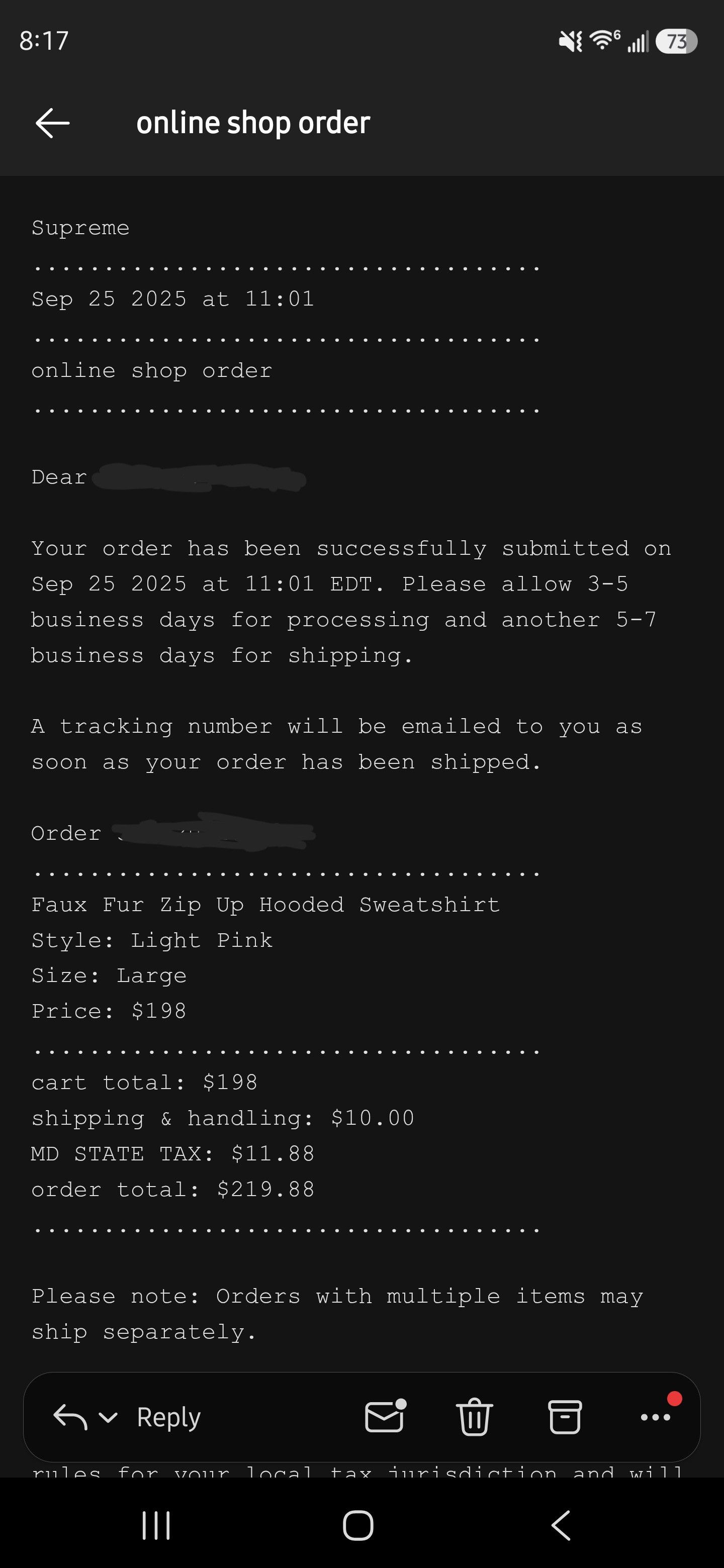Tap the Supreme sender name text
724x1568 pixels.
click(x=80, y=228)
